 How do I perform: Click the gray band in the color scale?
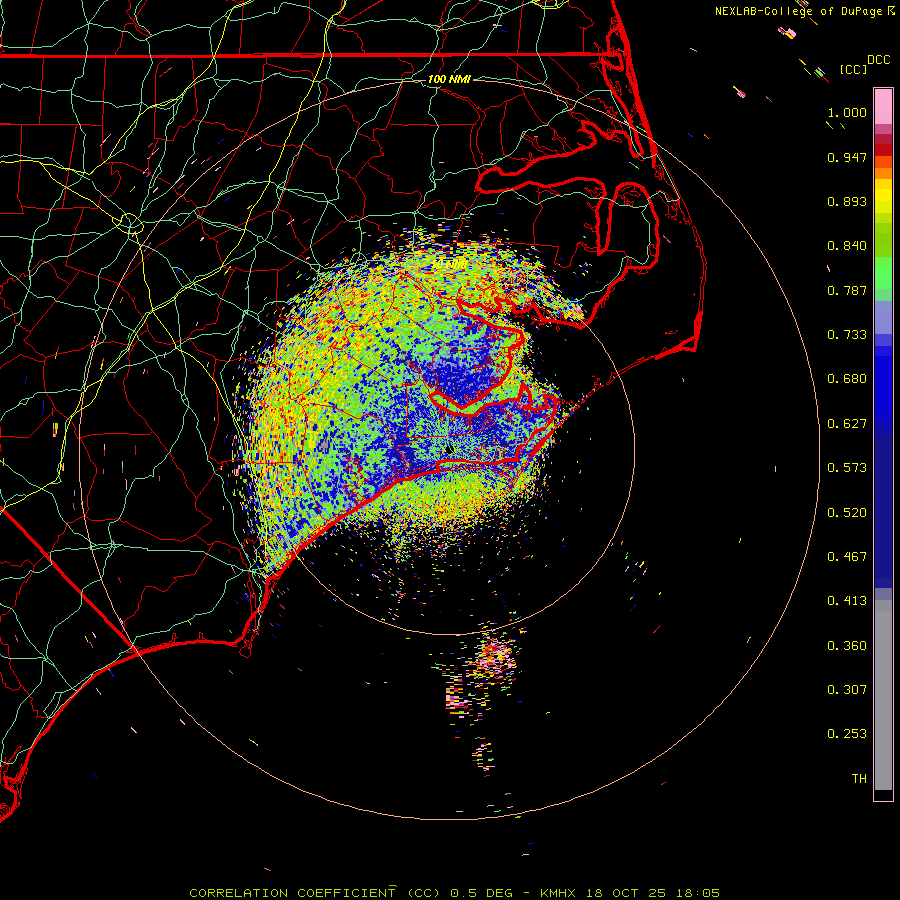point(883,695)
